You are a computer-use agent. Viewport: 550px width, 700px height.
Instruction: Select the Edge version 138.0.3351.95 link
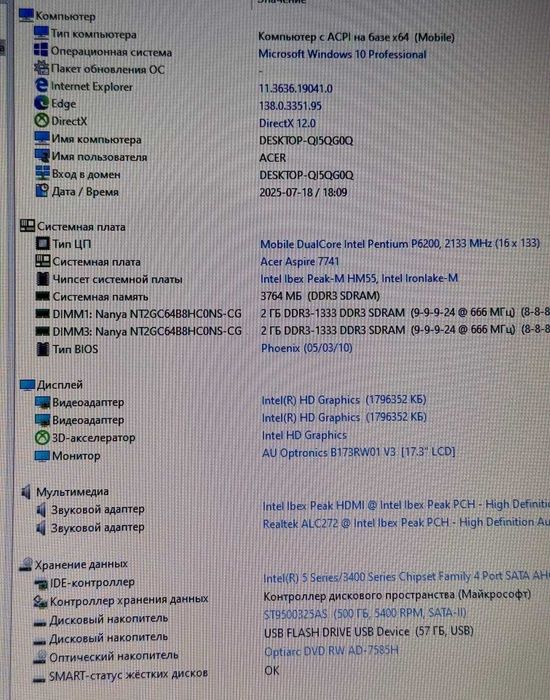pos(290,106)
